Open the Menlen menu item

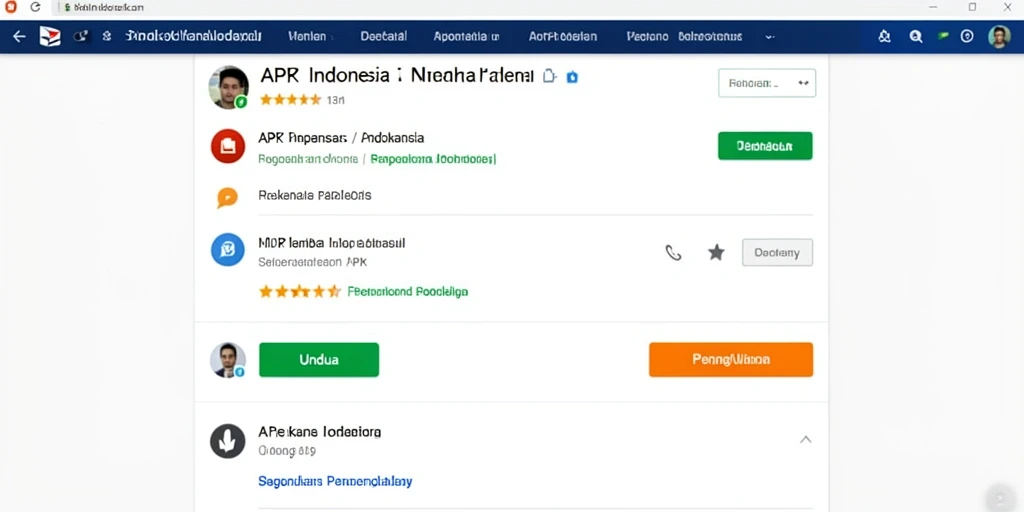[307, 37]
